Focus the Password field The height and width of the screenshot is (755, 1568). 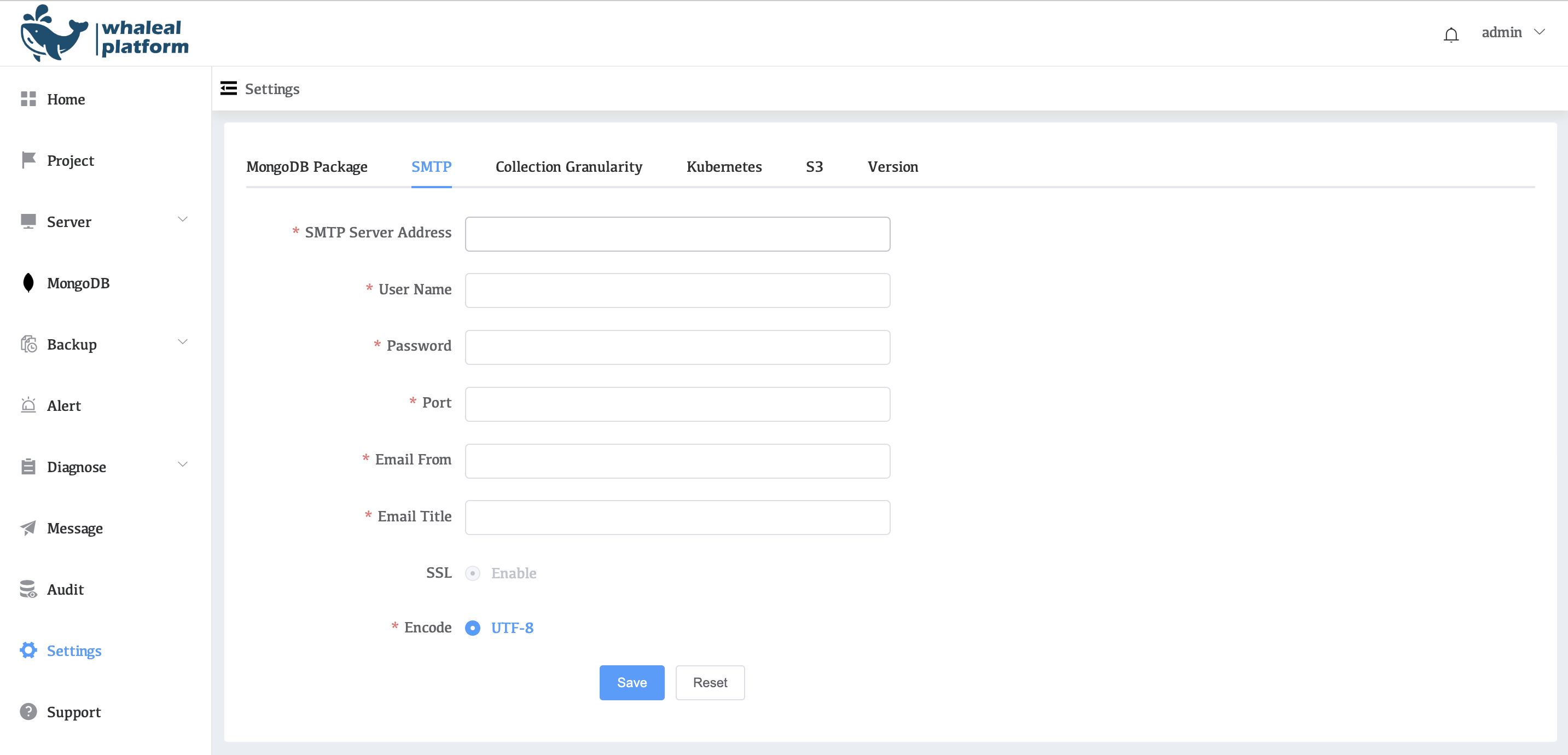click(677, 347)
